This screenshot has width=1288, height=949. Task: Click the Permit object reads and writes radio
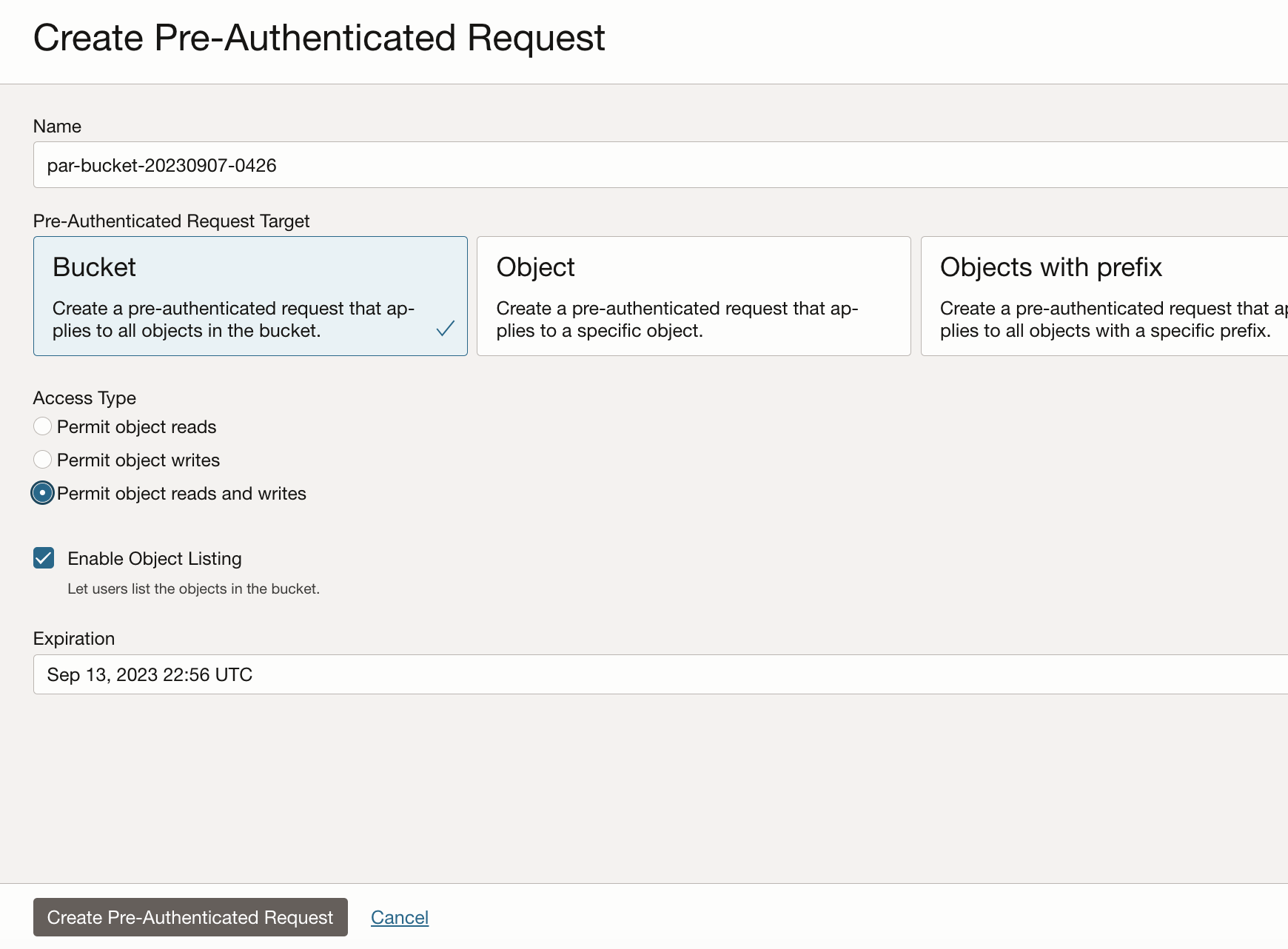(43, 493)
